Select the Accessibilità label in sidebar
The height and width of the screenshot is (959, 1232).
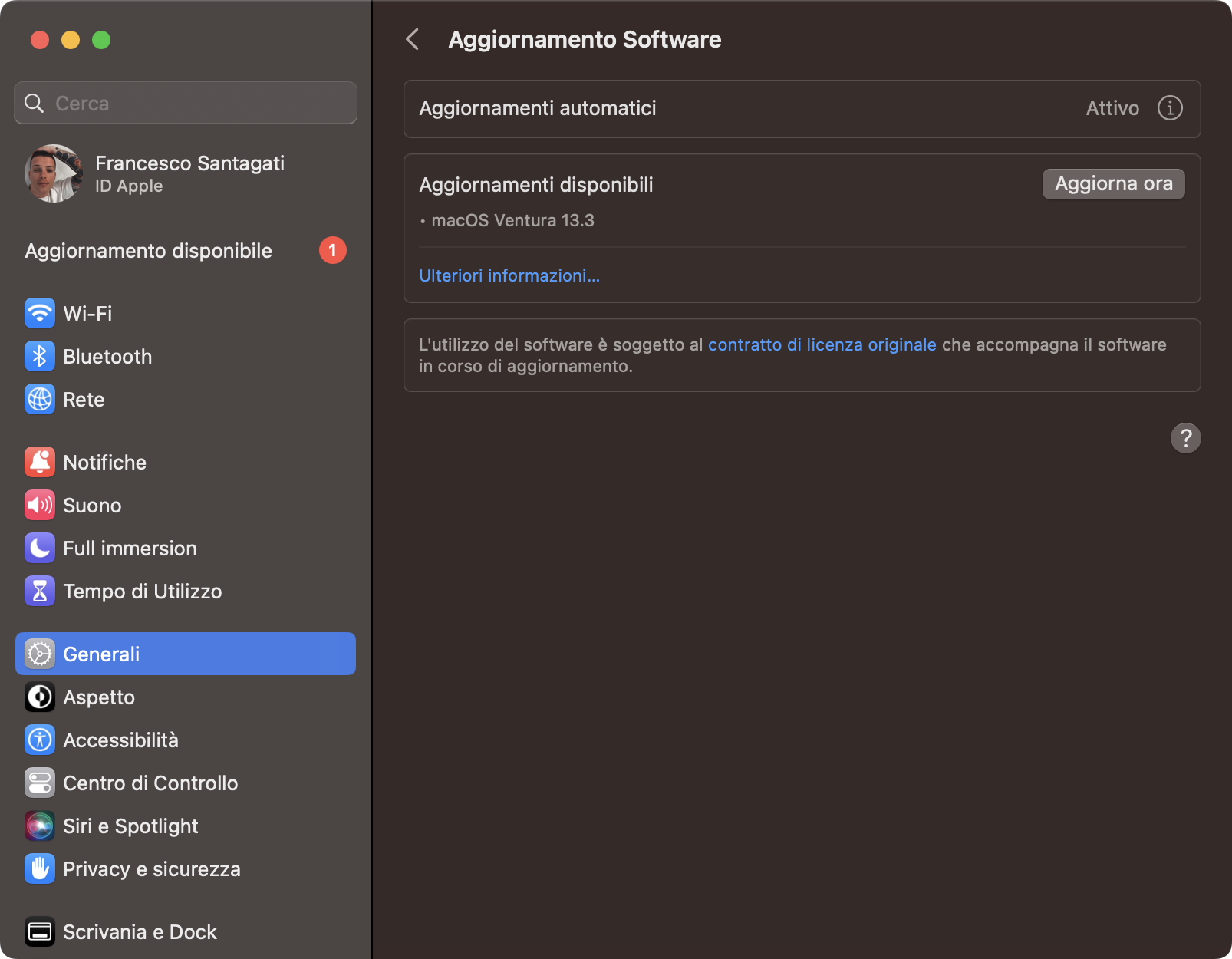point(120,740)
